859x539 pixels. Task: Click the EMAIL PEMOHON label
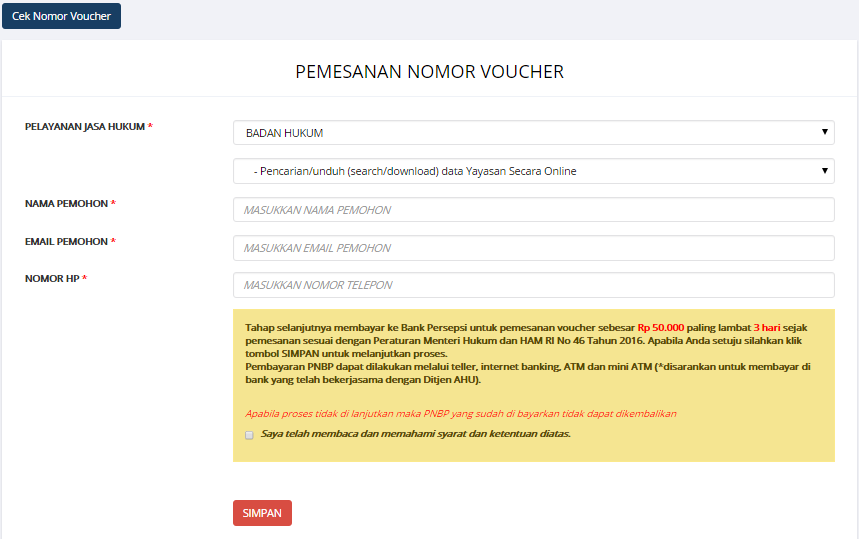tap(70, 242)
